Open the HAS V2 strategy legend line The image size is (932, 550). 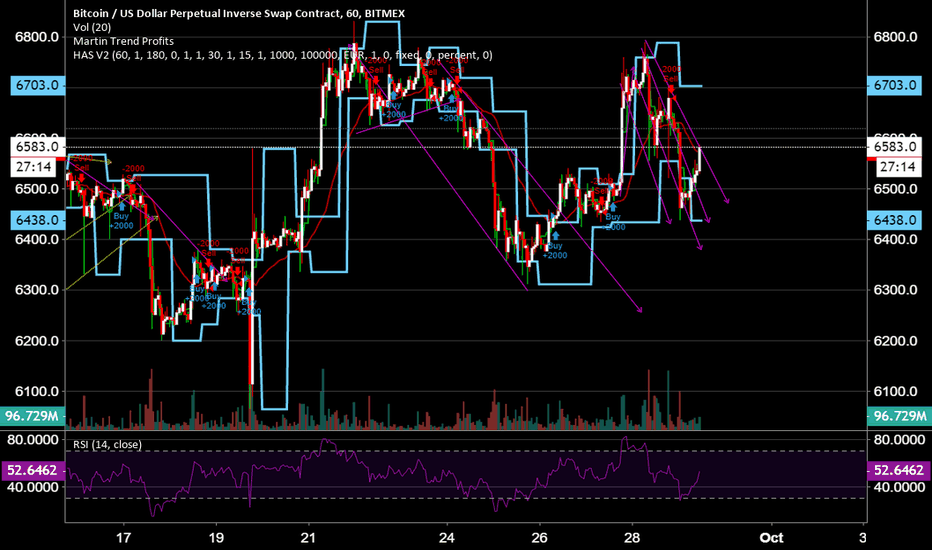(x=283, y=55)
